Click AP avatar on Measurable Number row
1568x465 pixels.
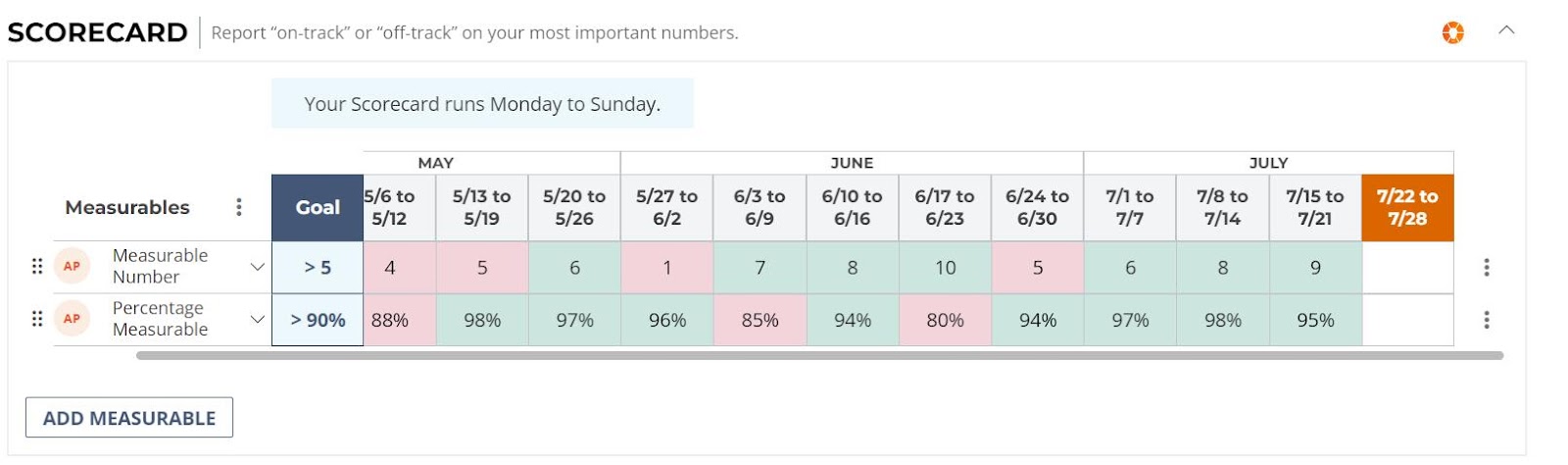(x=72, y=266)
